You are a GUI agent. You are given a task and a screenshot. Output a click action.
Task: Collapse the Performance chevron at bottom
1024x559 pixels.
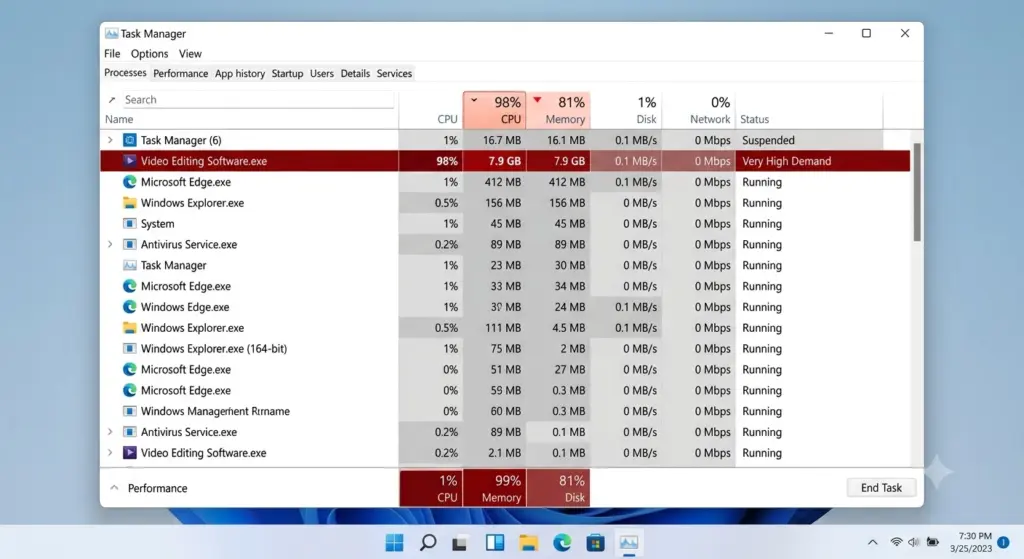[114, 488]
